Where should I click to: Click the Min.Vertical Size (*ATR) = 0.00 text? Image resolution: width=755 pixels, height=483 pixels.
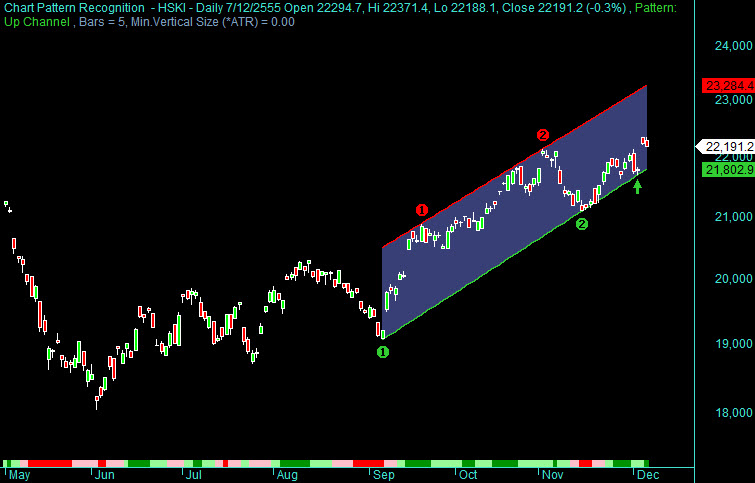(212, 22)
